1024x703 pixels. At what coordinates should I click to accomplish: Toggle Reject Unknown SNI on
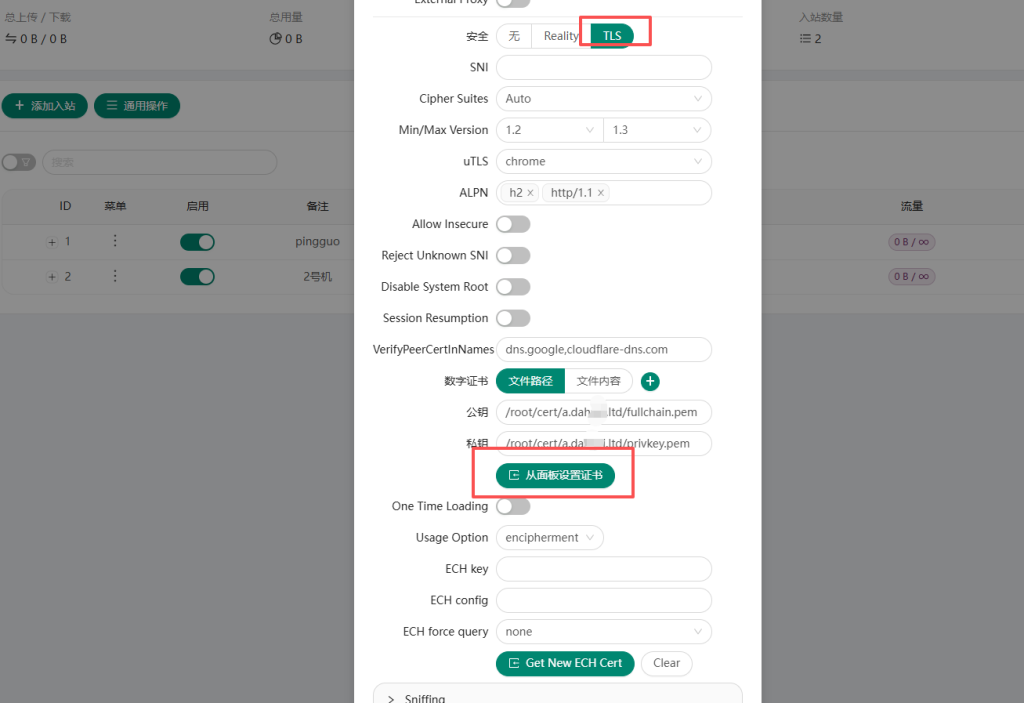(x=513, y=255)
